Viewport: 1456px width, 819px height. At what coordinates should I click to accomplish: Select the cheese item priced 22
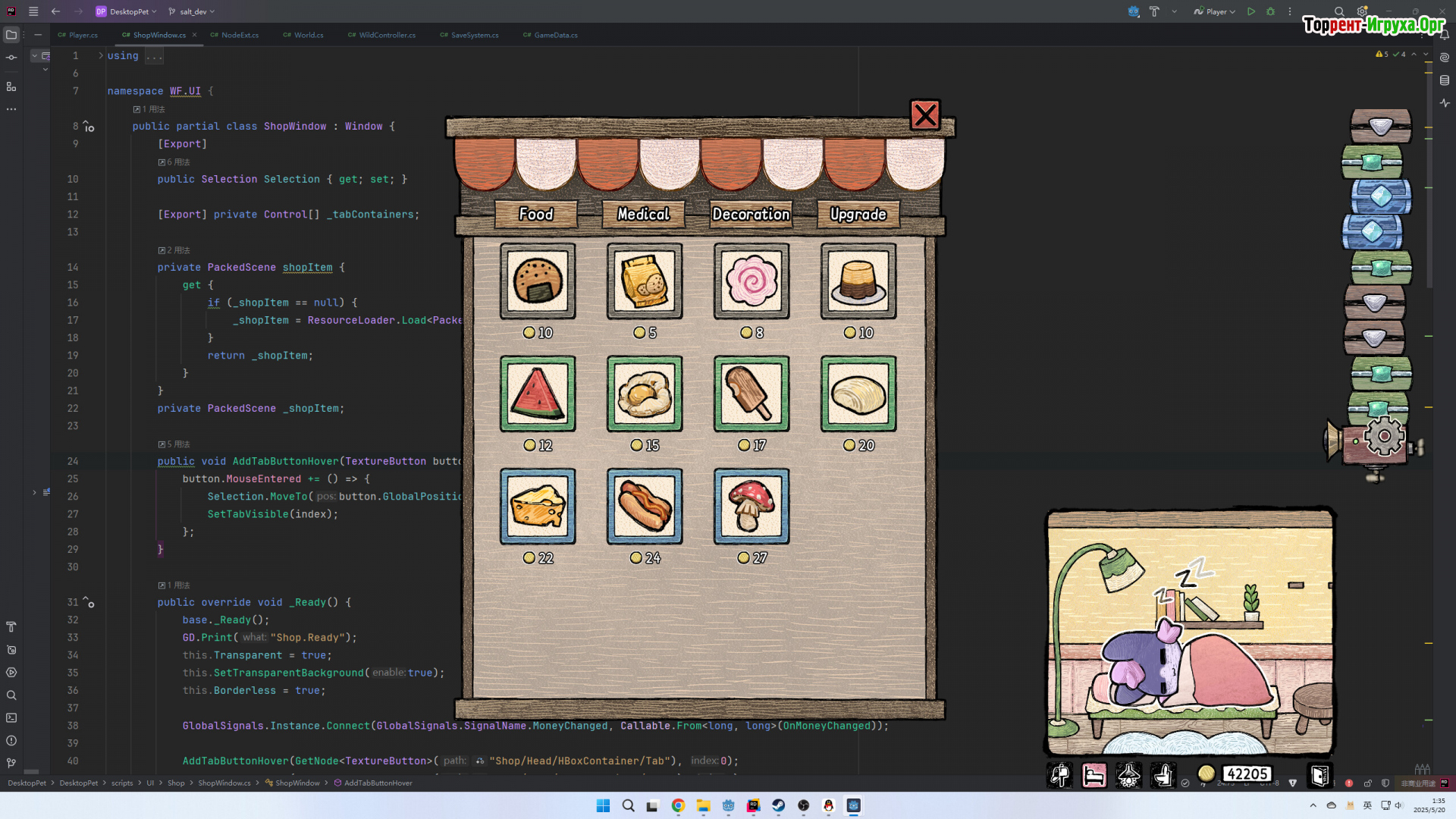pos(538,506)
